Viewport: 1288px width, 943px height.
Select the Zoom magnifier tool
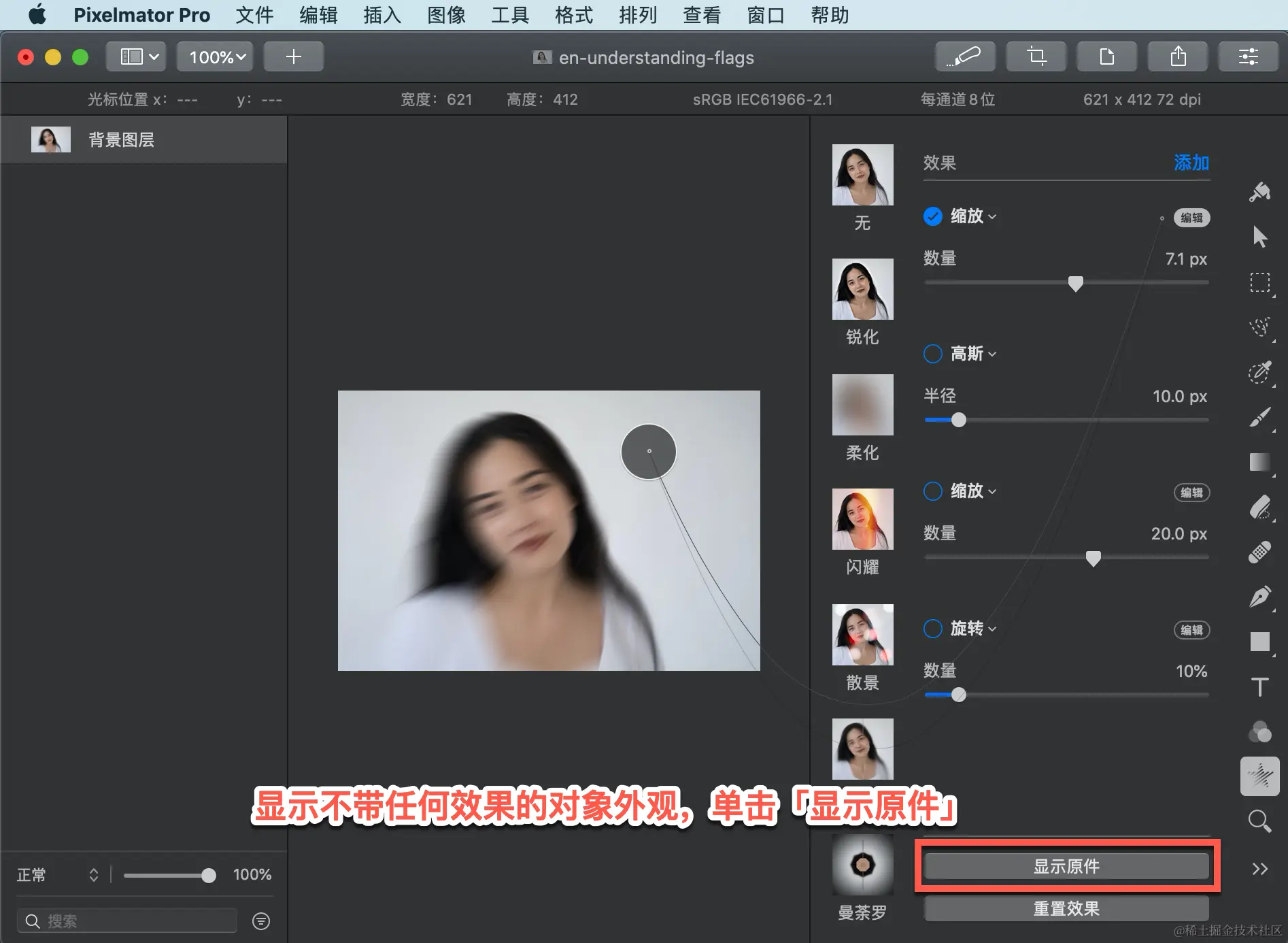coord(1259,821)
